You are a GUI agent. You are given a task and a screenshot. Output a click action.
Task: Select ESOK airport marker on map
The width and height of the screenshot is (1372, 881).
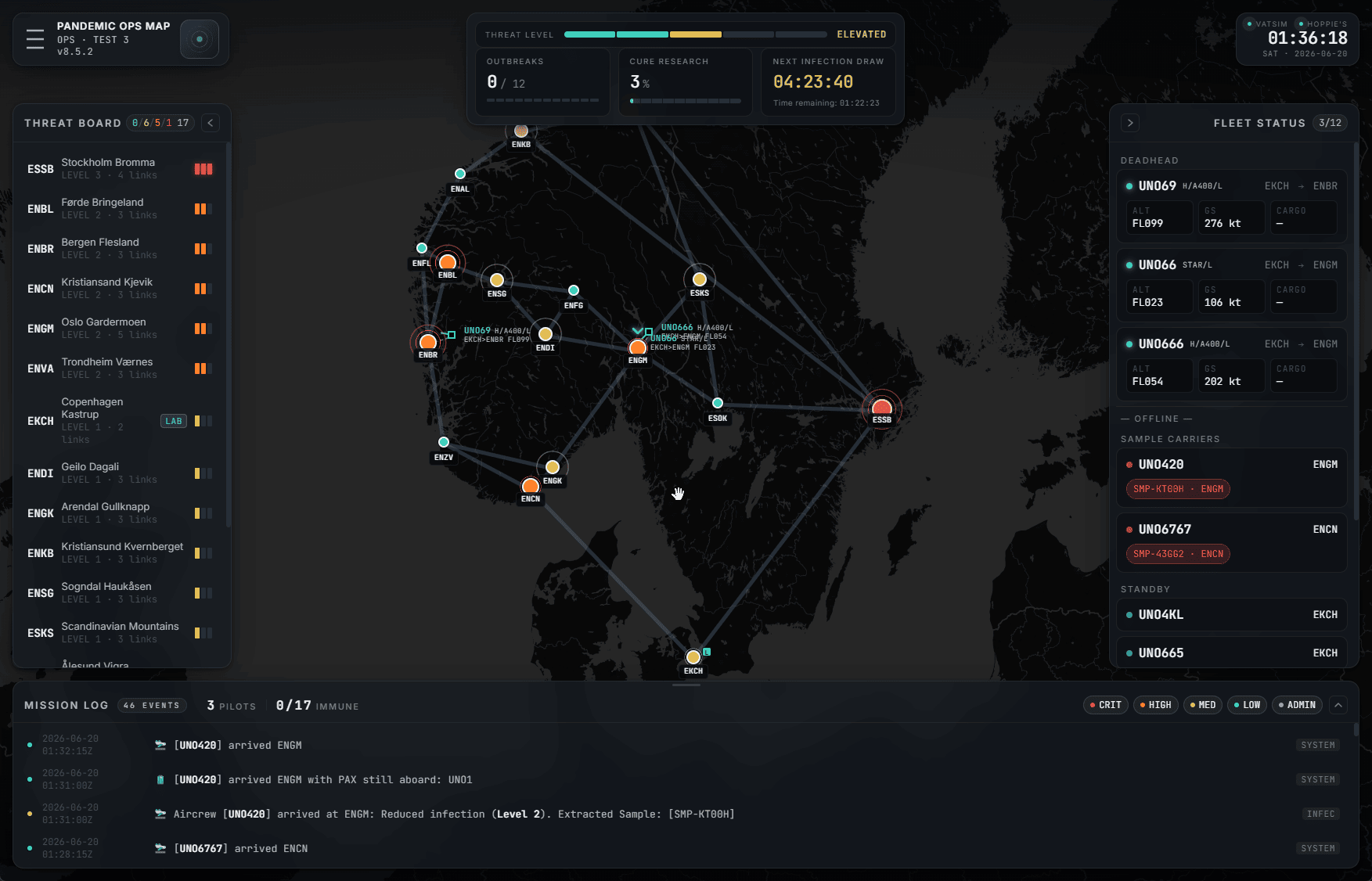[x=718, y=404]
